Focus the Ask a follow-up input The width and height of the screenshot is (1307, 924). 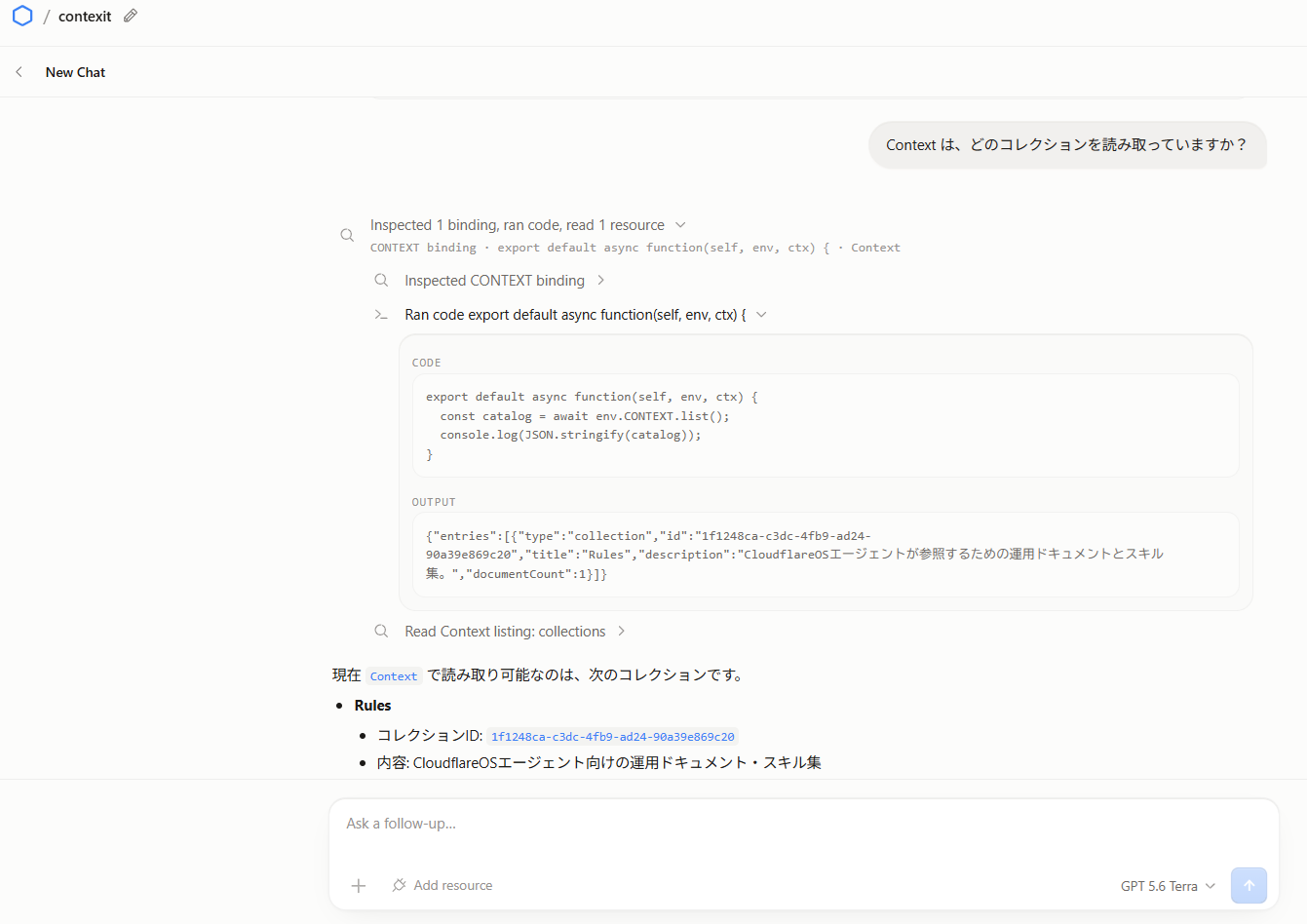[803, 825]
